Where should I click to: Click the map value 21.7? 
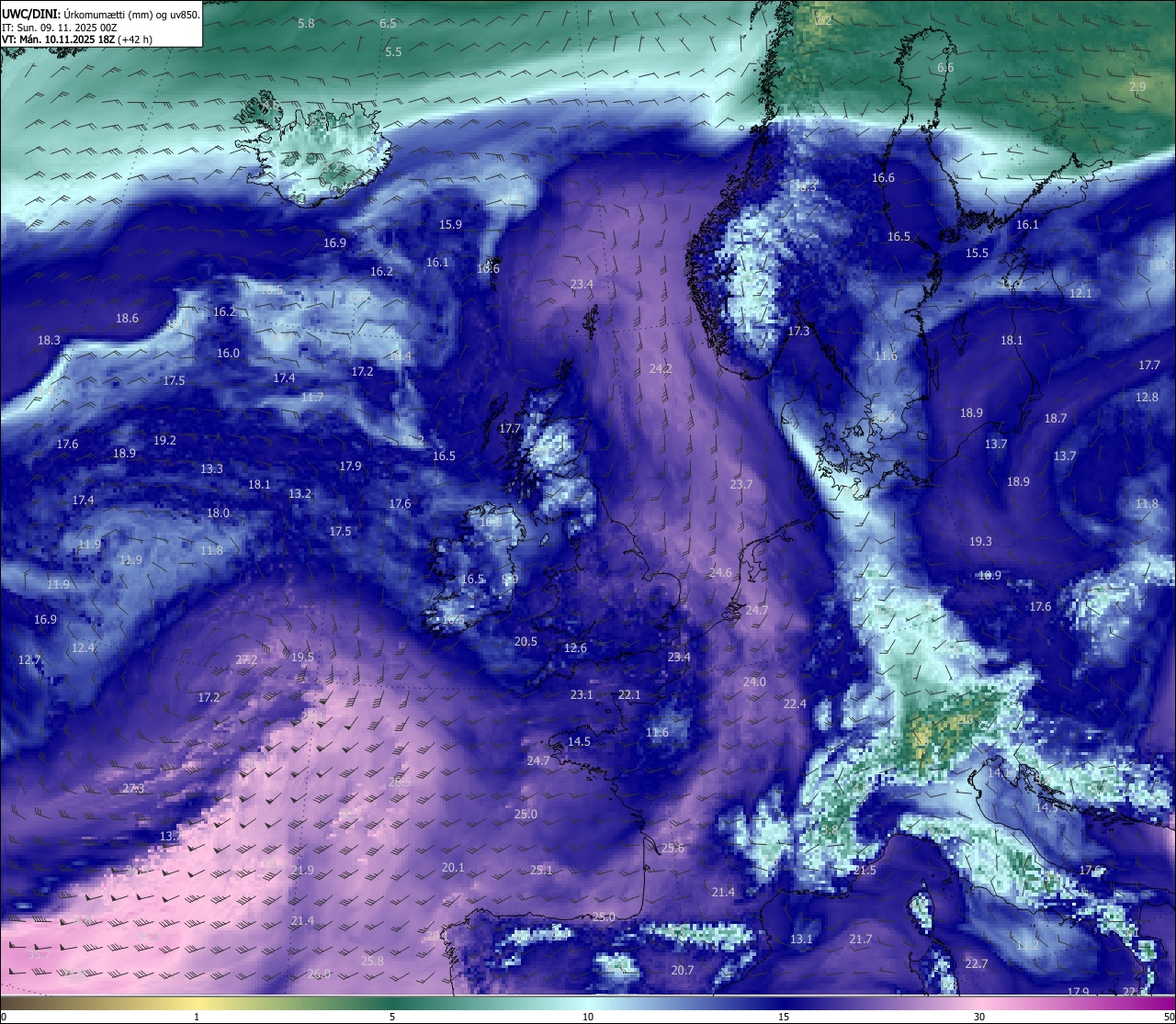(x=861, y=940)
